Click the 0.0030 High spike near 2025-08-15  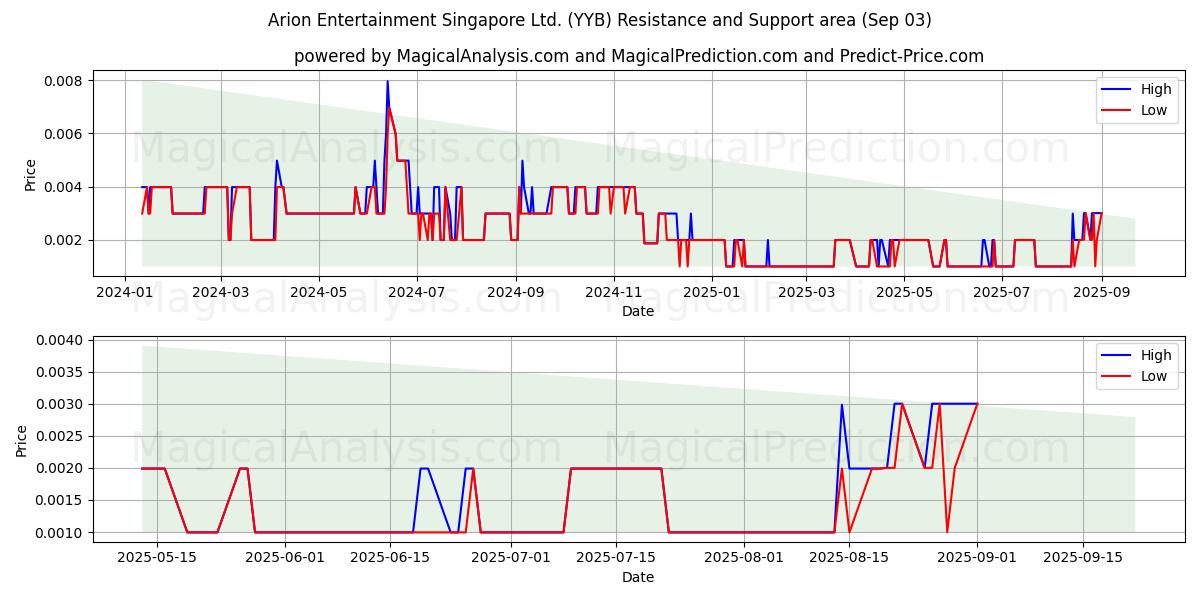pyautogui.click(x=842, y=404)
